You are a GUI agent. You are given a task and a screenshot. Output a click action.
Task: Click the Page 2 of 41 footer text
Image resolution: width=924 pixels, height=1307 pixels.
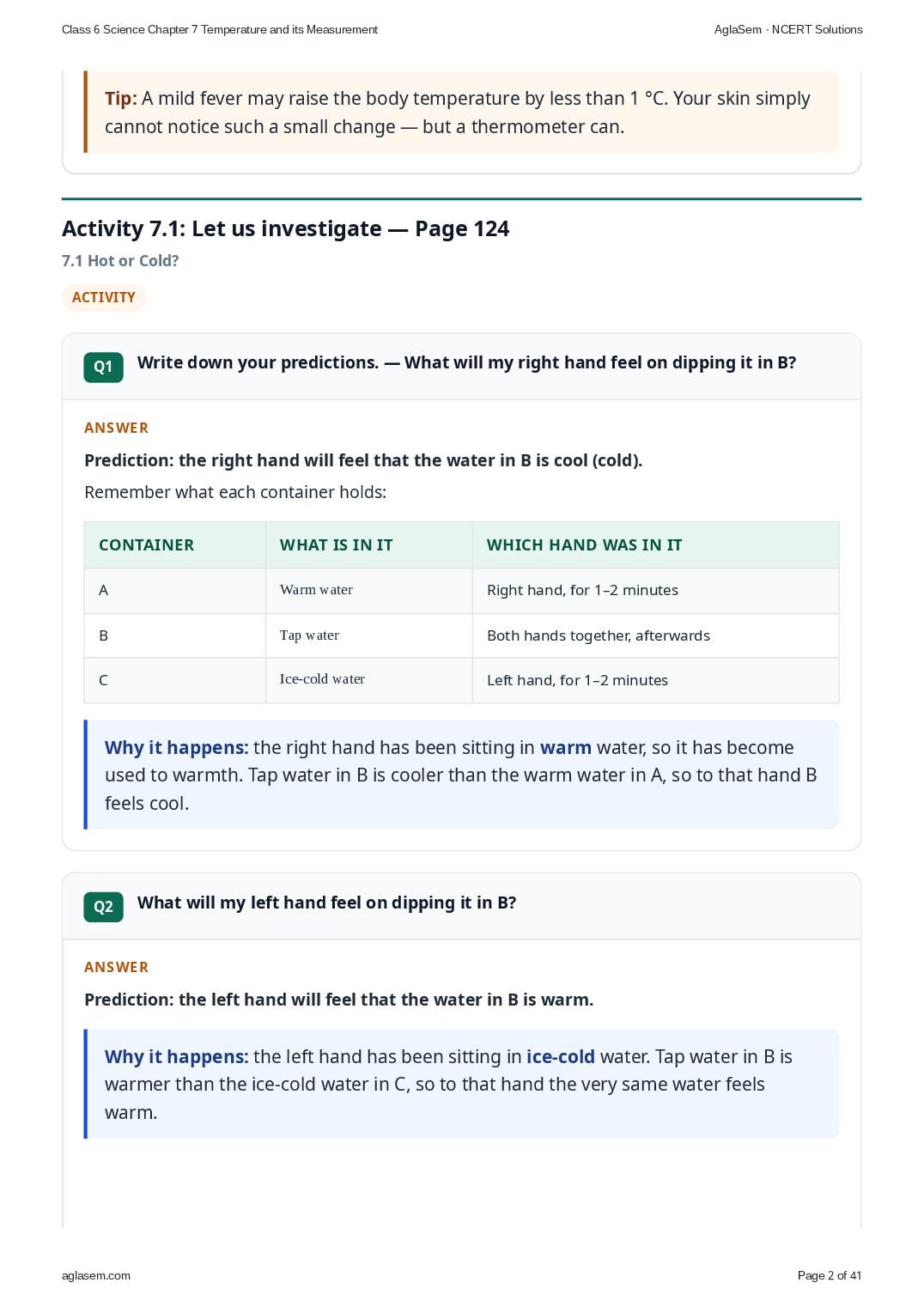[x=830, y=1275]
